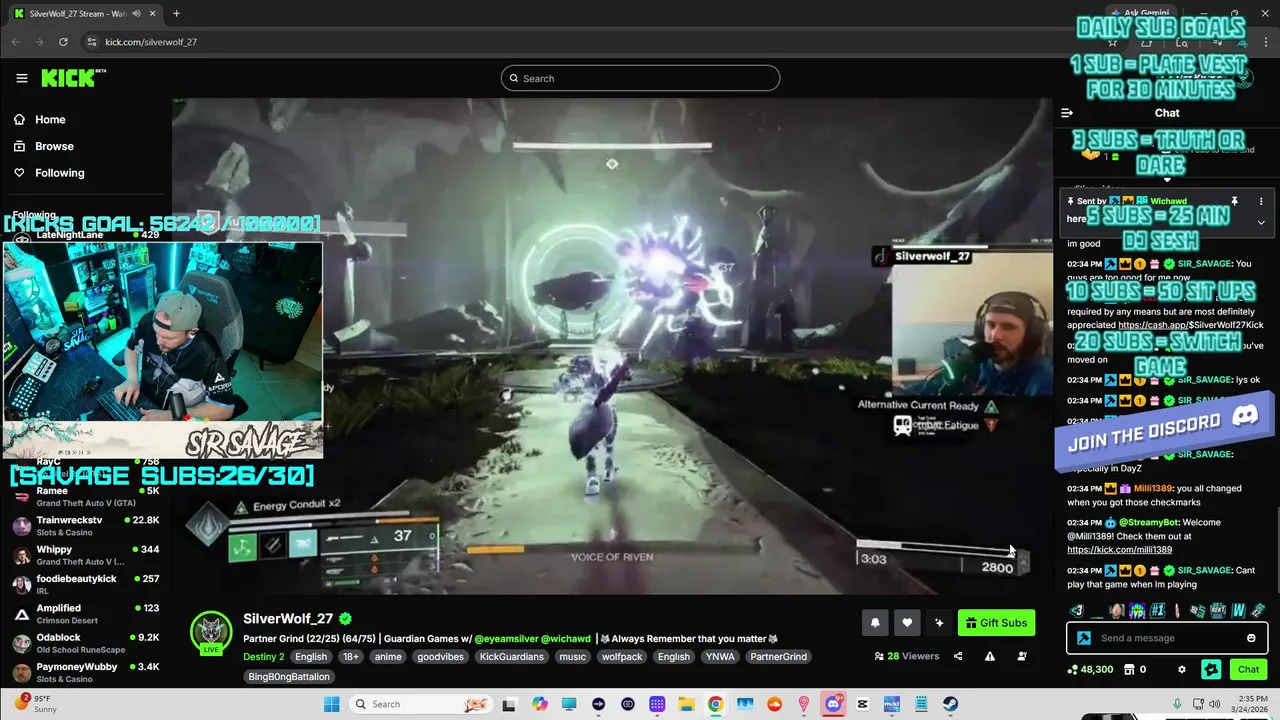Share the stream via share icon
Screen dimensions: 1280x720
958,657
